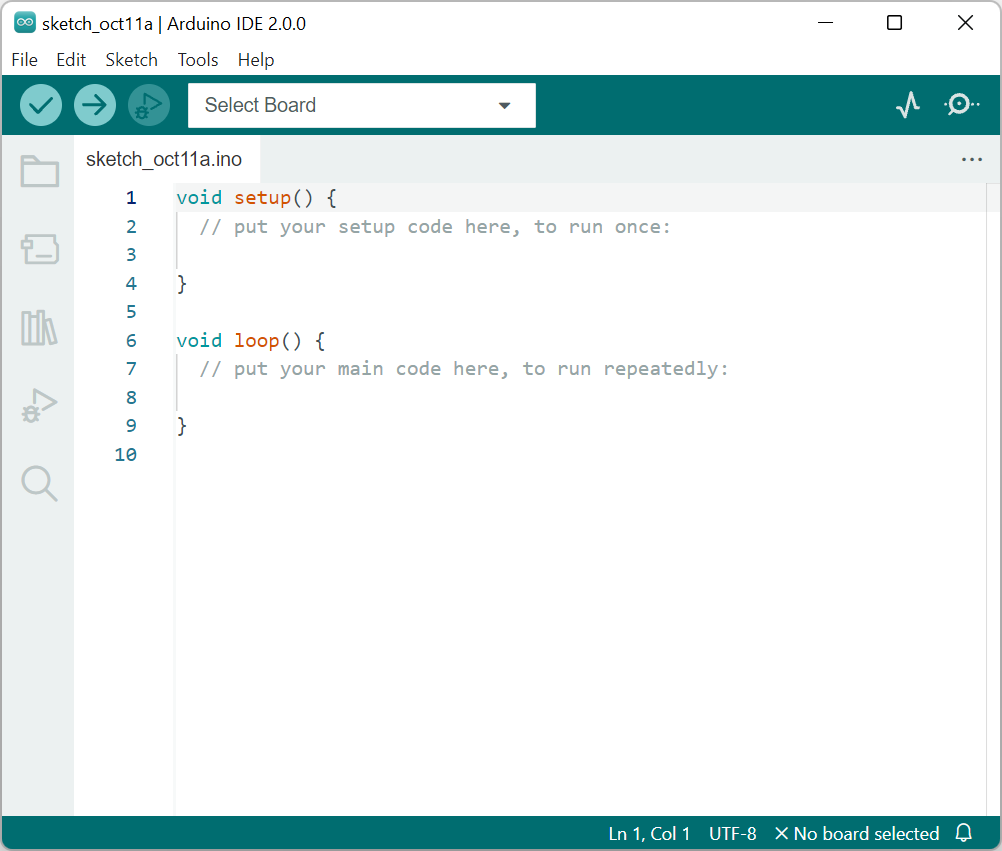Open the Sketch menu
The image size is (1002, 851).
[131, 60]
